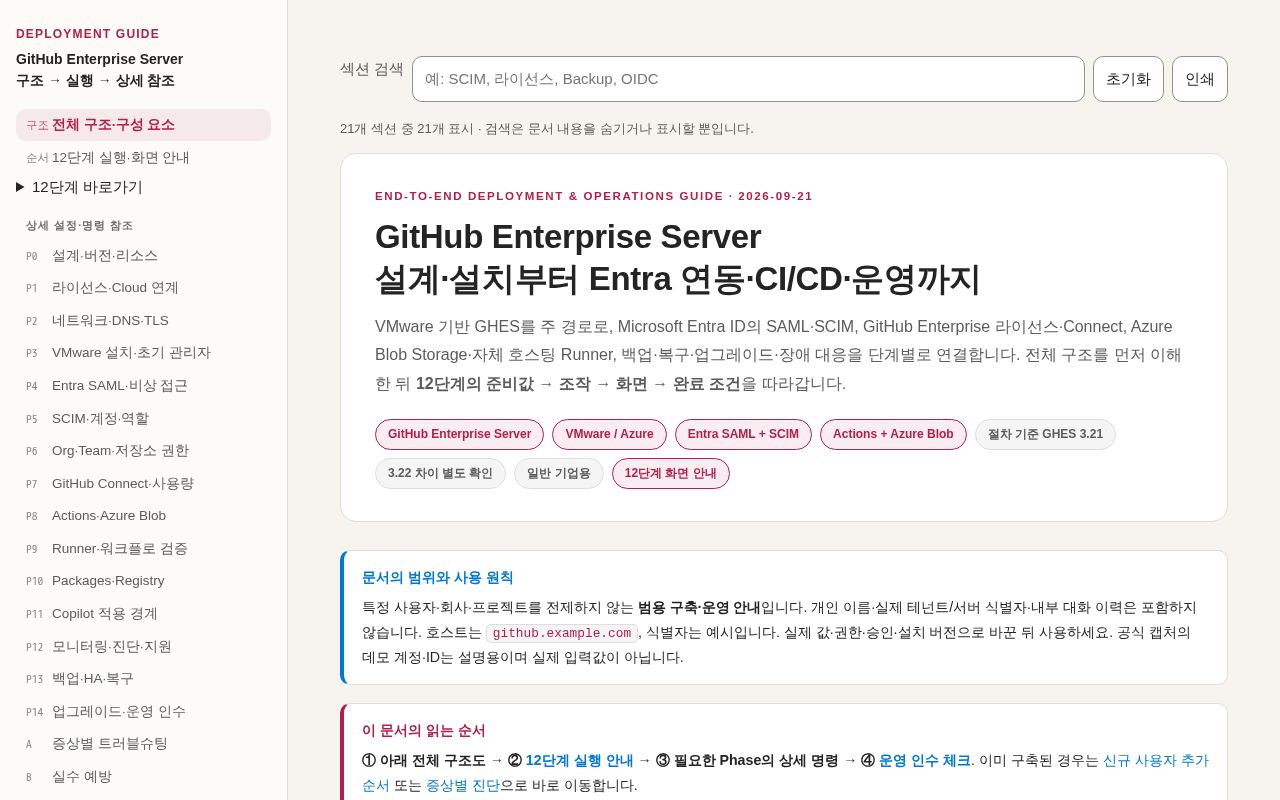Click the 12단계 화면 안내 pill link
The height and width of the screenshot is (800, 1280).
click(x=671, y=473)
